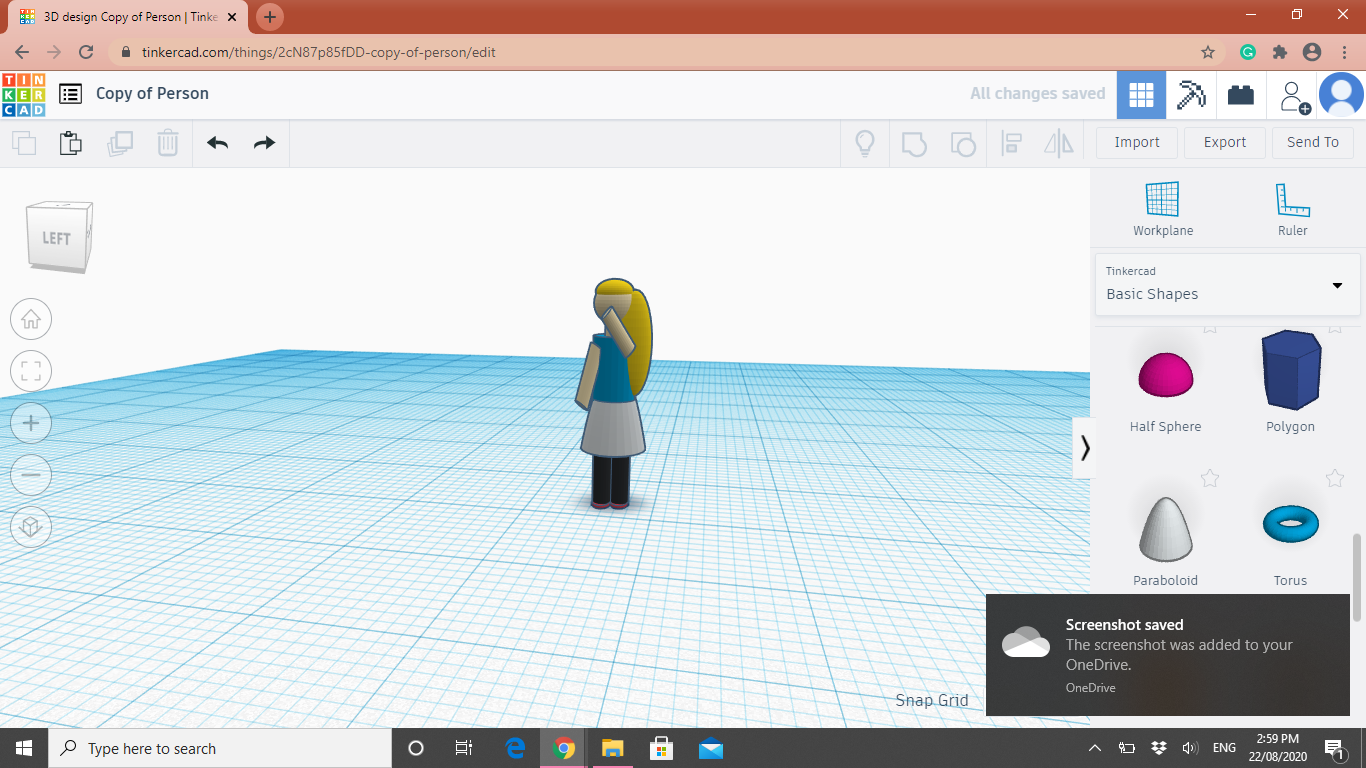Screen dimensions: 1366x768
Task: Pick the Paraboloid shape
Action: pos(1165,528)
